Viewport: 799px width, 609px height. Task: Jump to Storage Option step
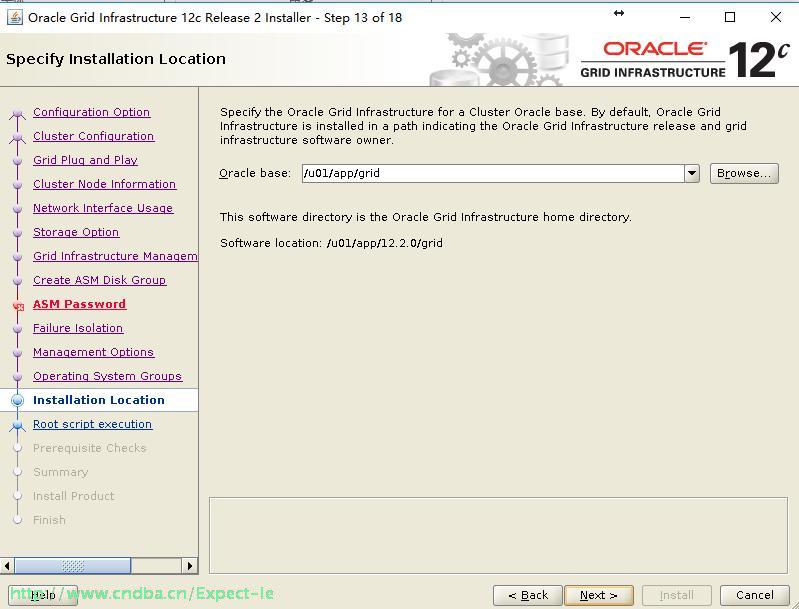[76, 232]
